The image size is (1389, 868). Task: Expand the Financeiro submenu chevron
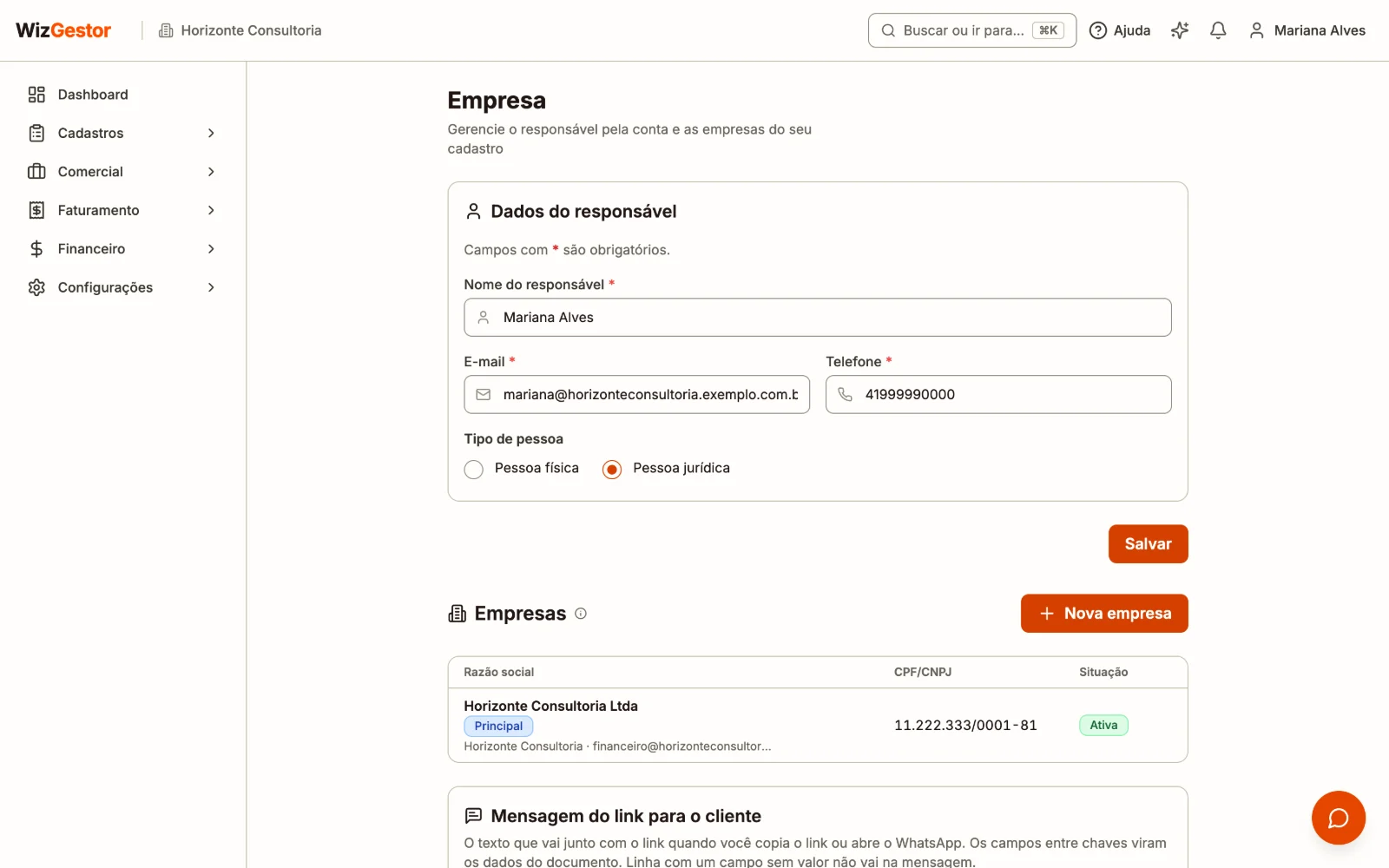(x=211, y=249)
